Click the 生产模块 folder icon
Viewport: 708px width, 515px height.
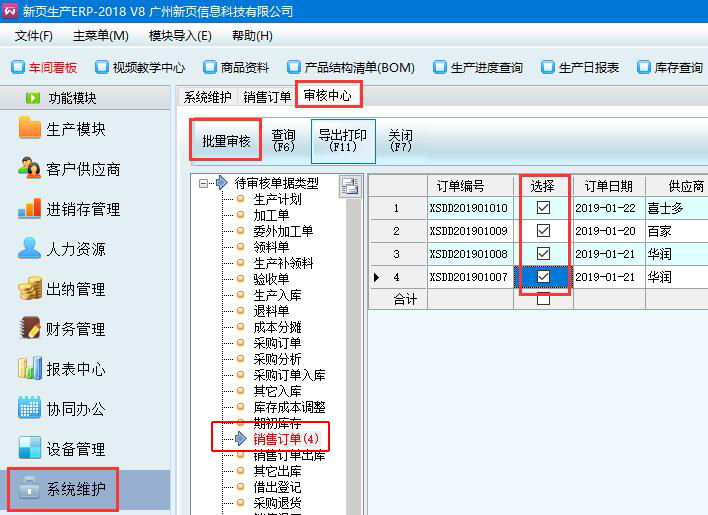[x=29, y=129]
